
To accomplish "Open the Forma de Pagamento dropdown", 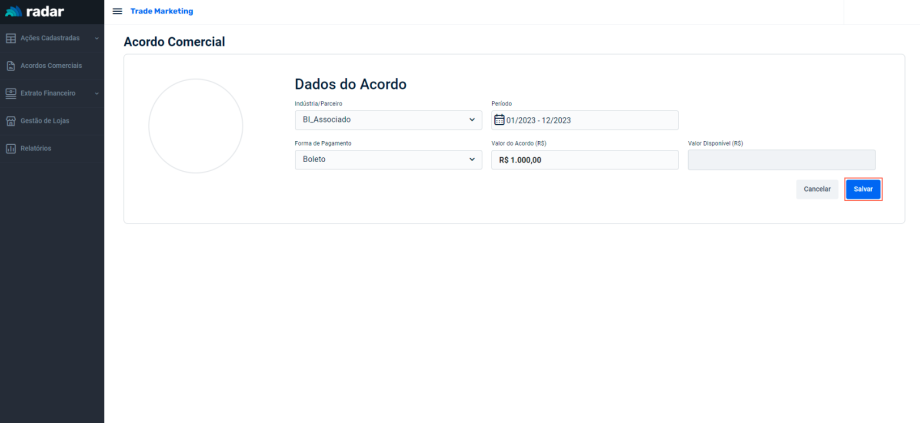I will coord(388,159).
